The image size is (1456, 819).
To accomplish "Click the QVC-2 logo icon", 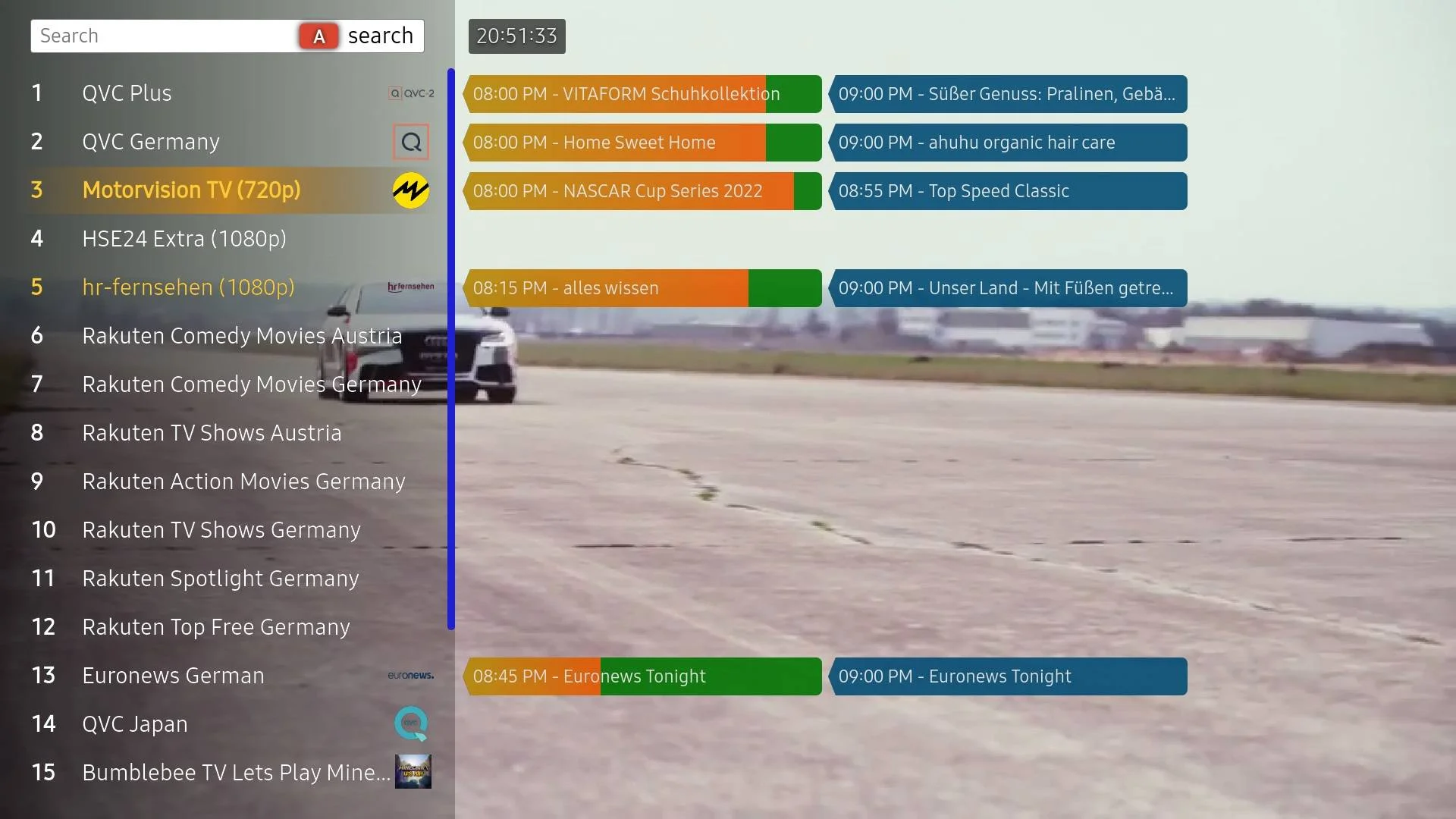I will [411, 93].
